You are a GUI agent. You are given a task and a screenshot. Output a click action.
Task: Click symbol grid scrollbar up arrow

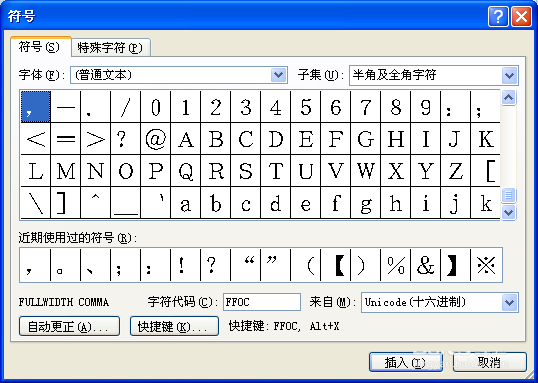point(508,98)
